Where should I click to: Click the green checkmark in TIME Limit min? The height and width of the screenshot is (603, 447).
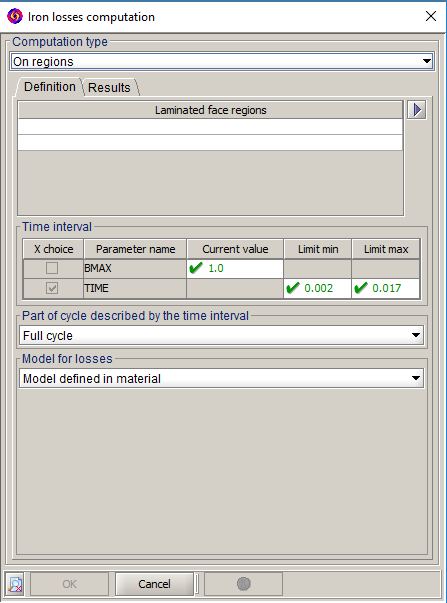tap(293, 288)
